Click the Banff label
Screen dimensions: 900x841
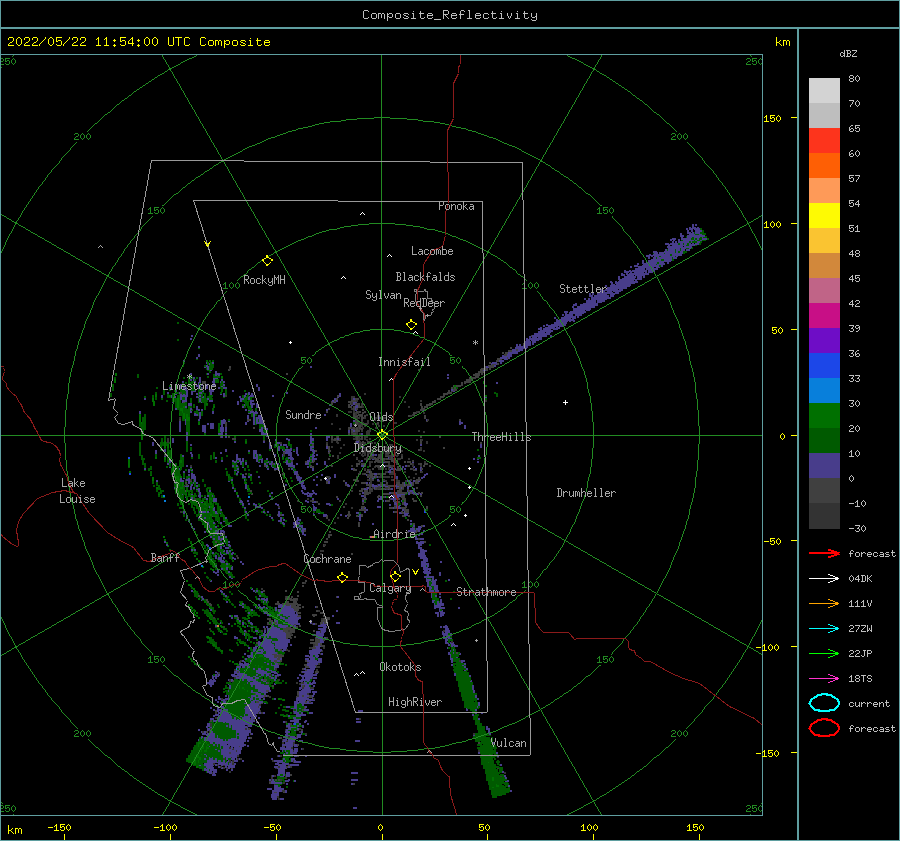point(165,557)
